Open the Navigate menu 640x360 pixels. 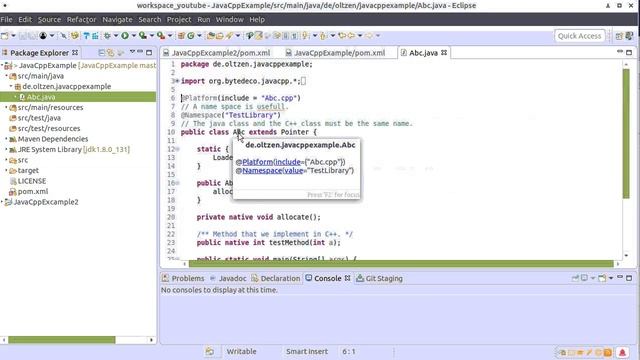click(x=117, y=20)
